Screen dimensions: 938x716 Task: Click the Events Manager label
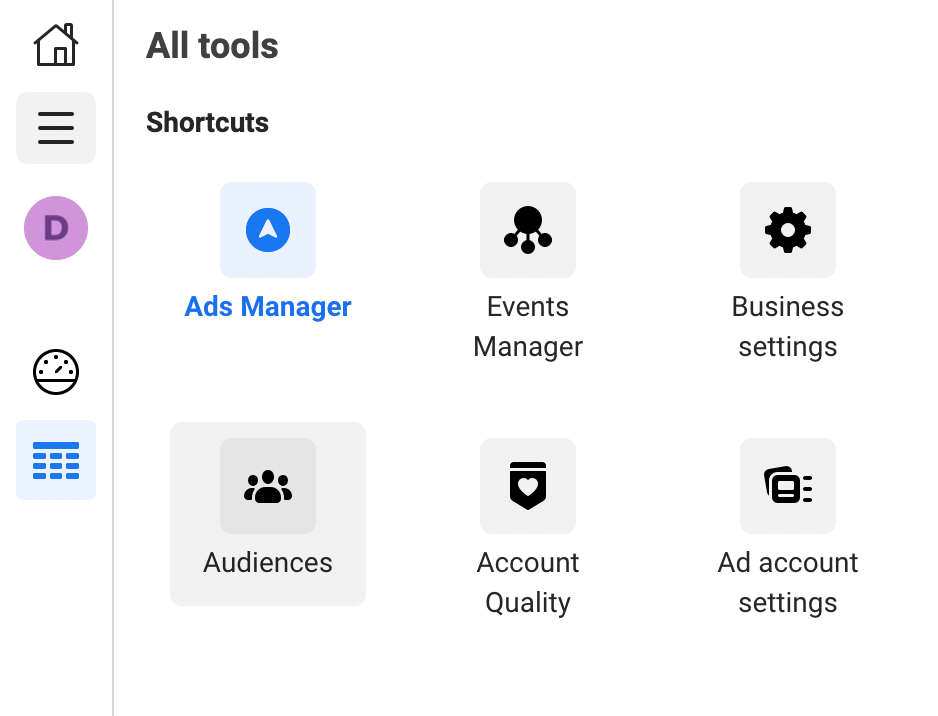click(528, 327)
